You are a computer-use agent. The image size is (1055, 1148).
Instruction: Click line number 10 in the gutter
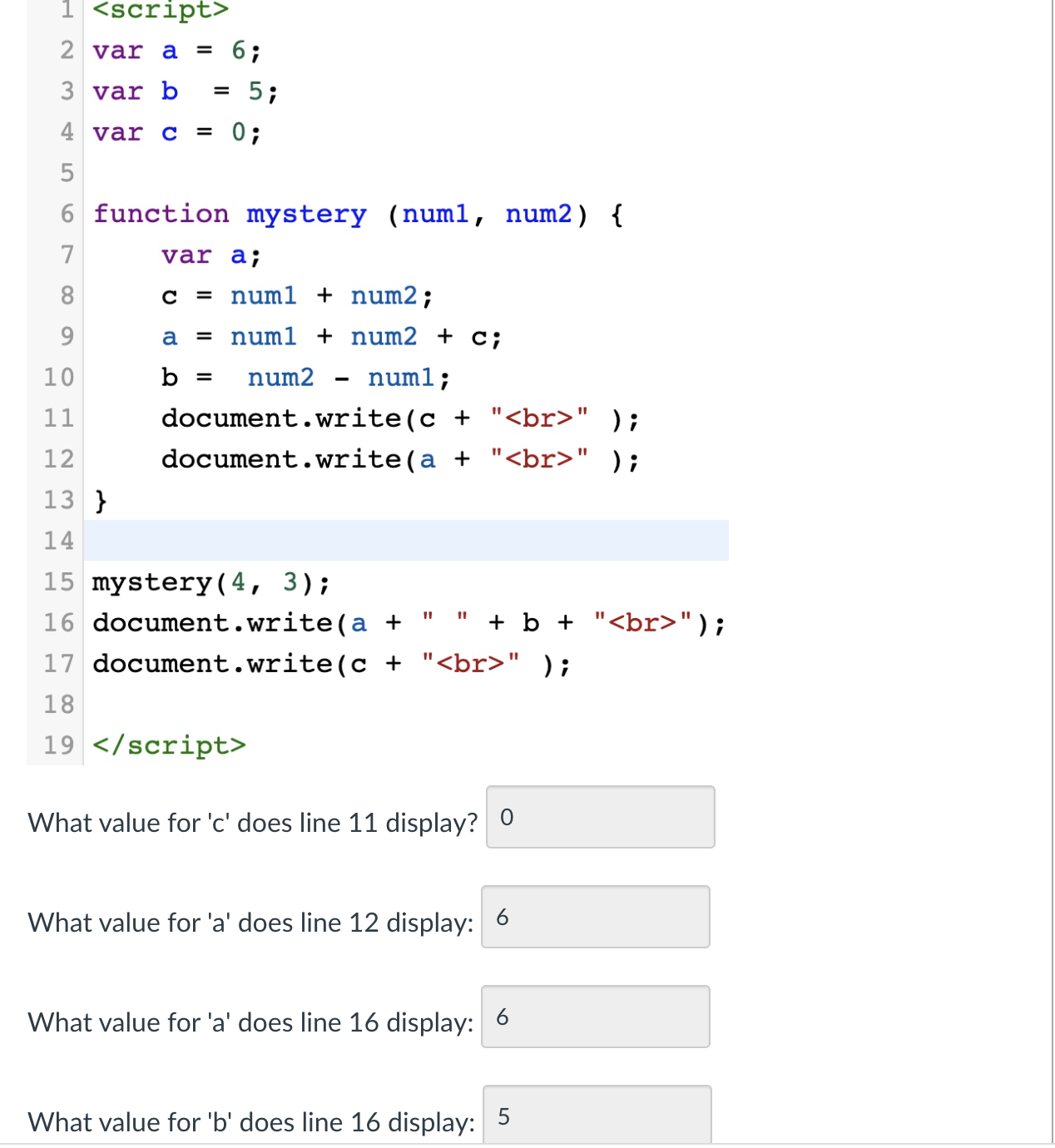point(59,378)
